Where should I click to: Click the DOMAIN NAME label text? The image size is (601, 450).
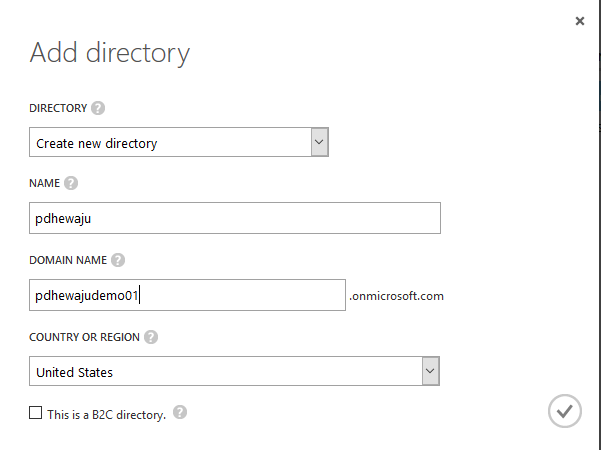tap(68, 260)
